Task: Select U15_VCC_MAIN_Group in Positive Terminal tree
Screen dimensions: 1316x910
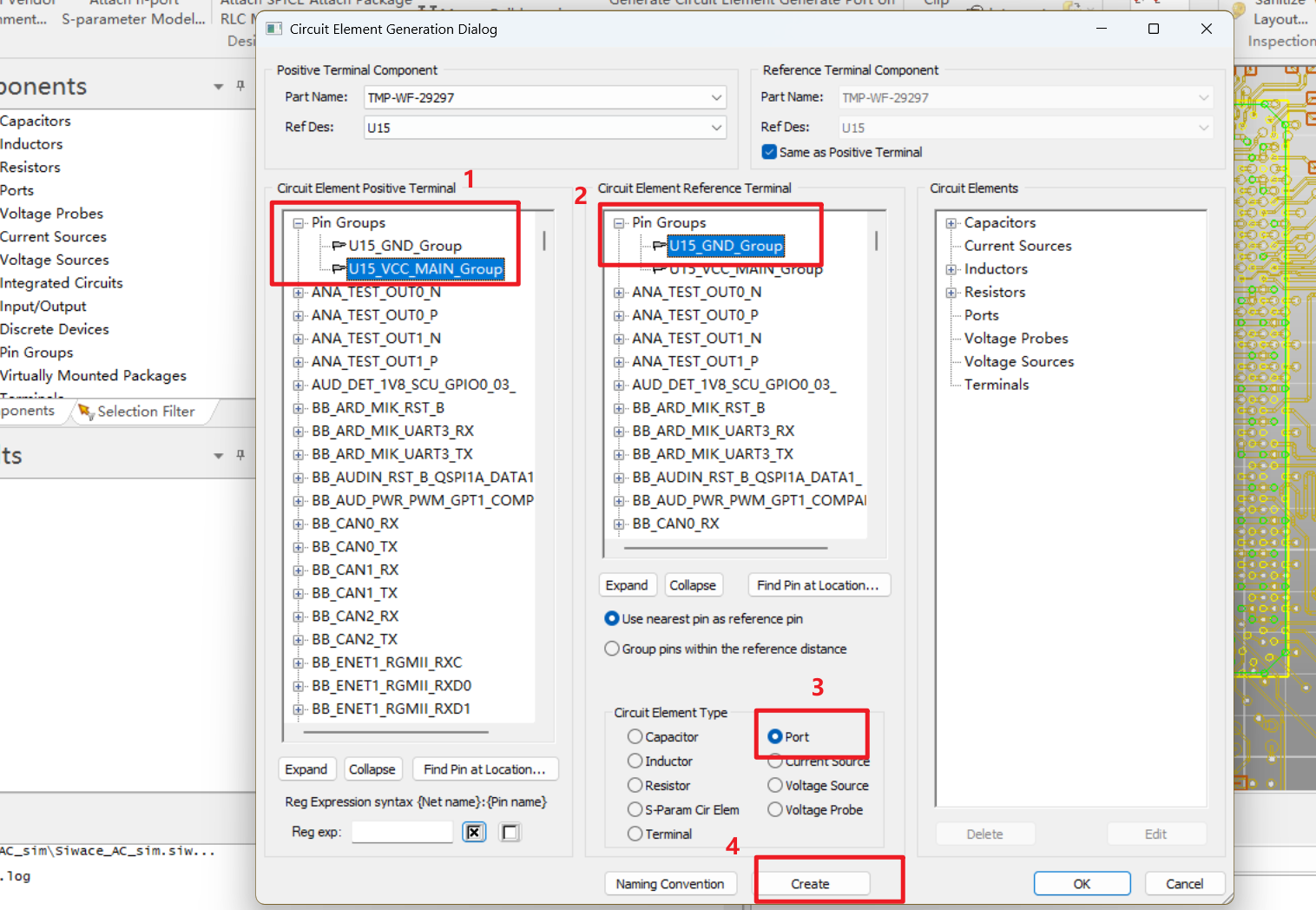Action: [x=425, y=269]
